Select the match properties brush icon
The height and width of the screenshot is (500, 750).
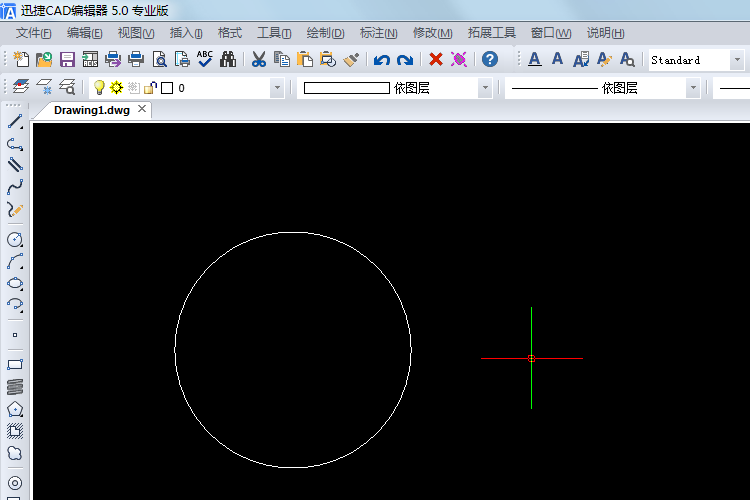(x=351, y=59)
